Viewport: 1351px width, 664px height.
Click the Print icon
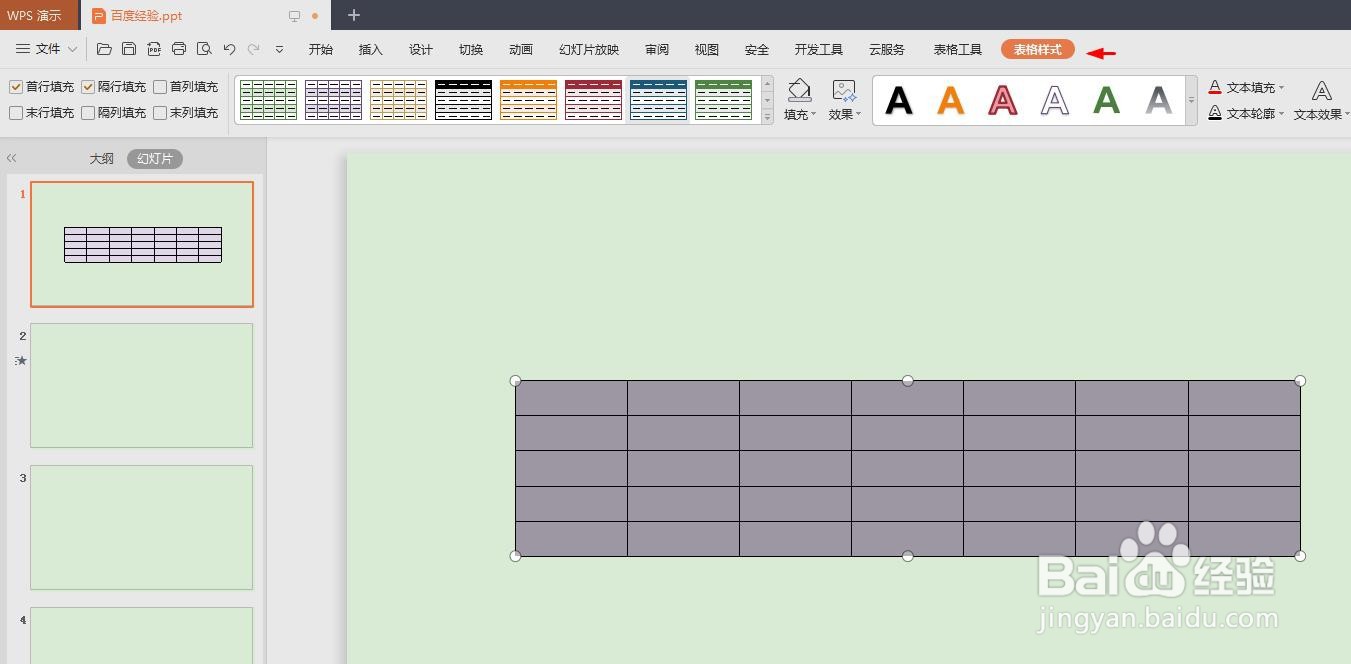[179, 49]
